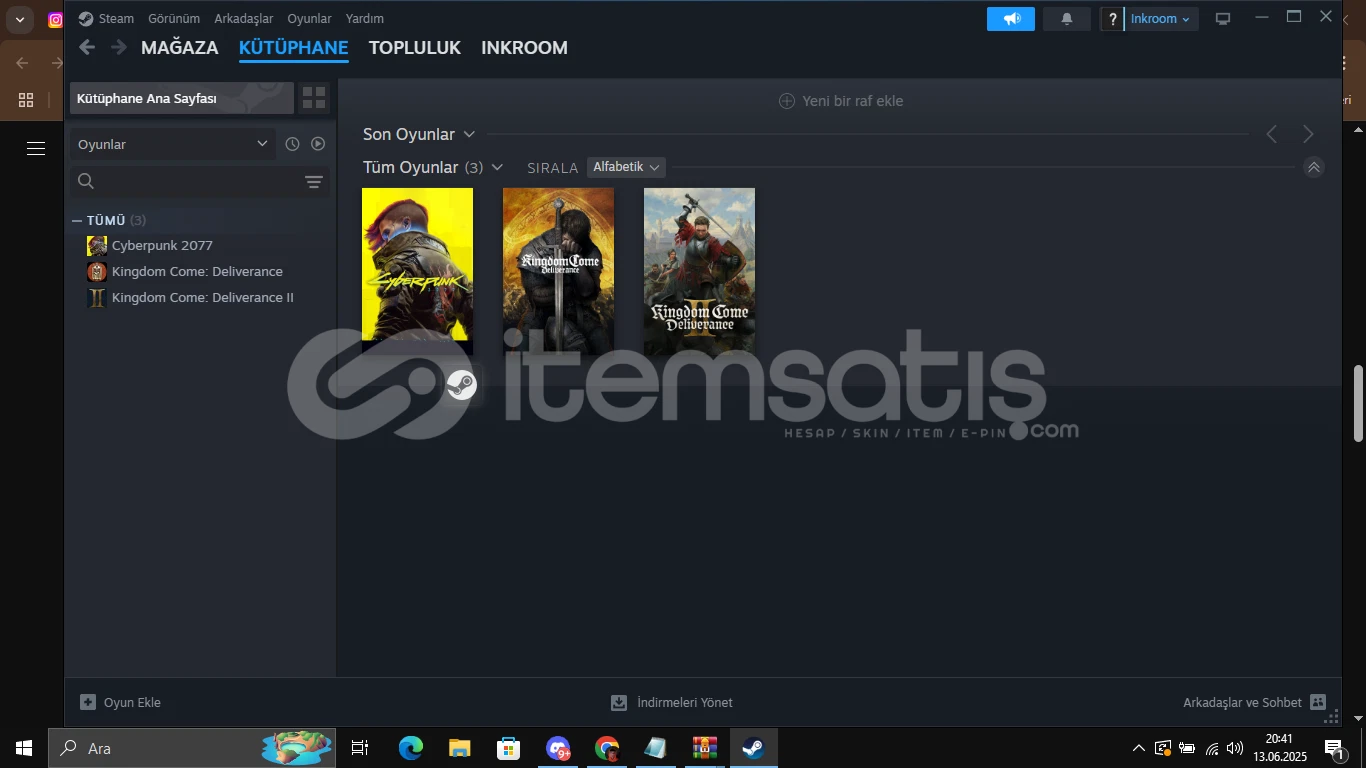The image size is (1366, 768).
Task: Sort by recent activity clock icon
Action: point(292,144)
